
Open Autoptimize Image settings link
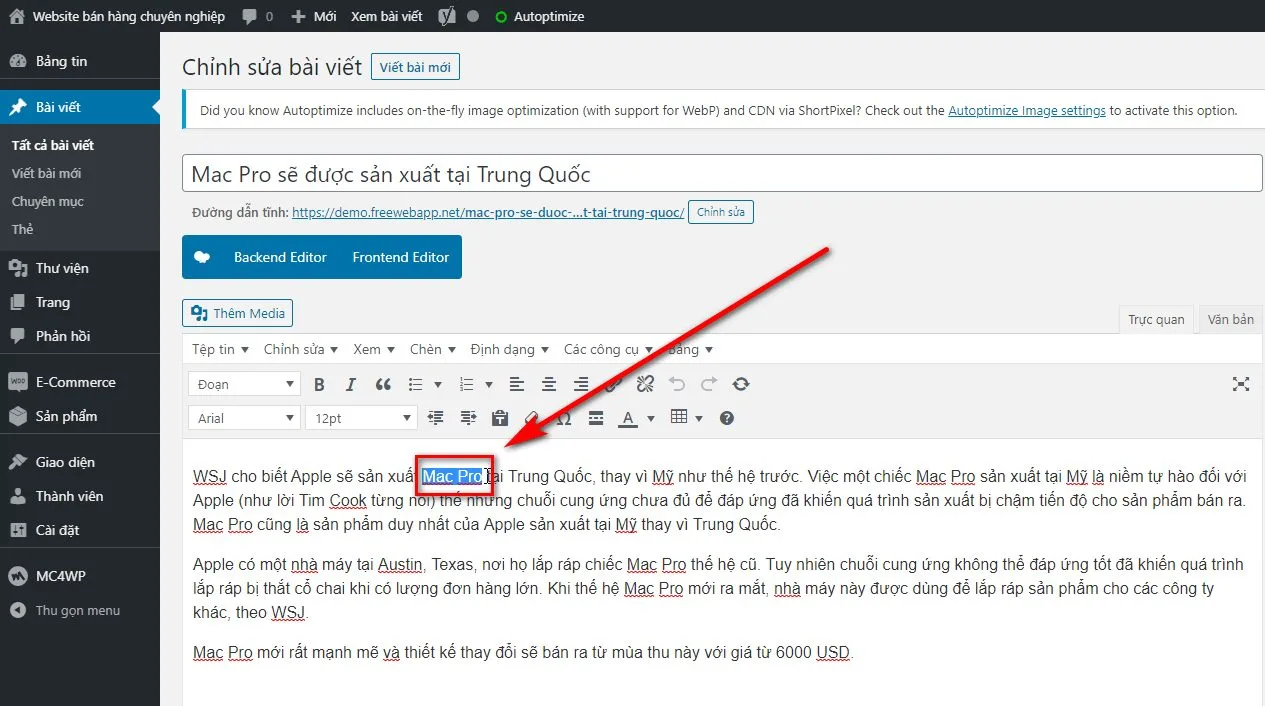(x=1027, y=111)
